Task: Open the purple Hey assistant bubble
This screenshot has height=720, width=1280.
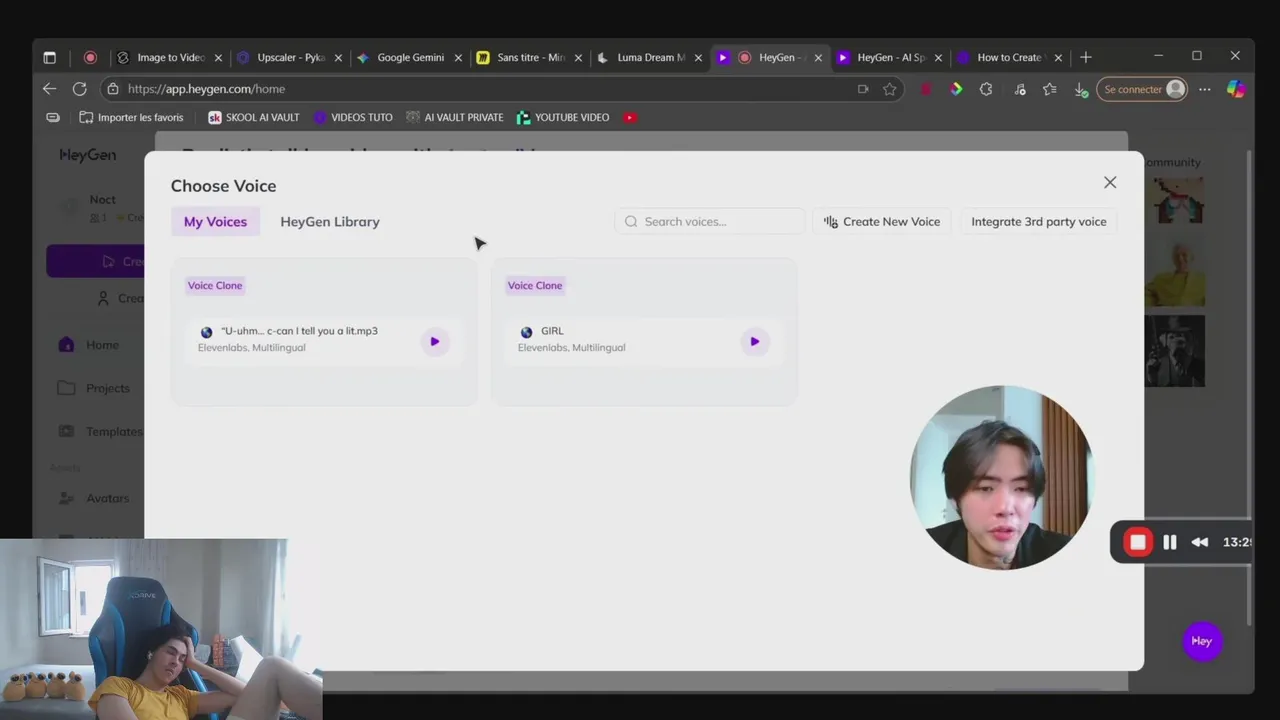Action: [x=1202, y=641]
